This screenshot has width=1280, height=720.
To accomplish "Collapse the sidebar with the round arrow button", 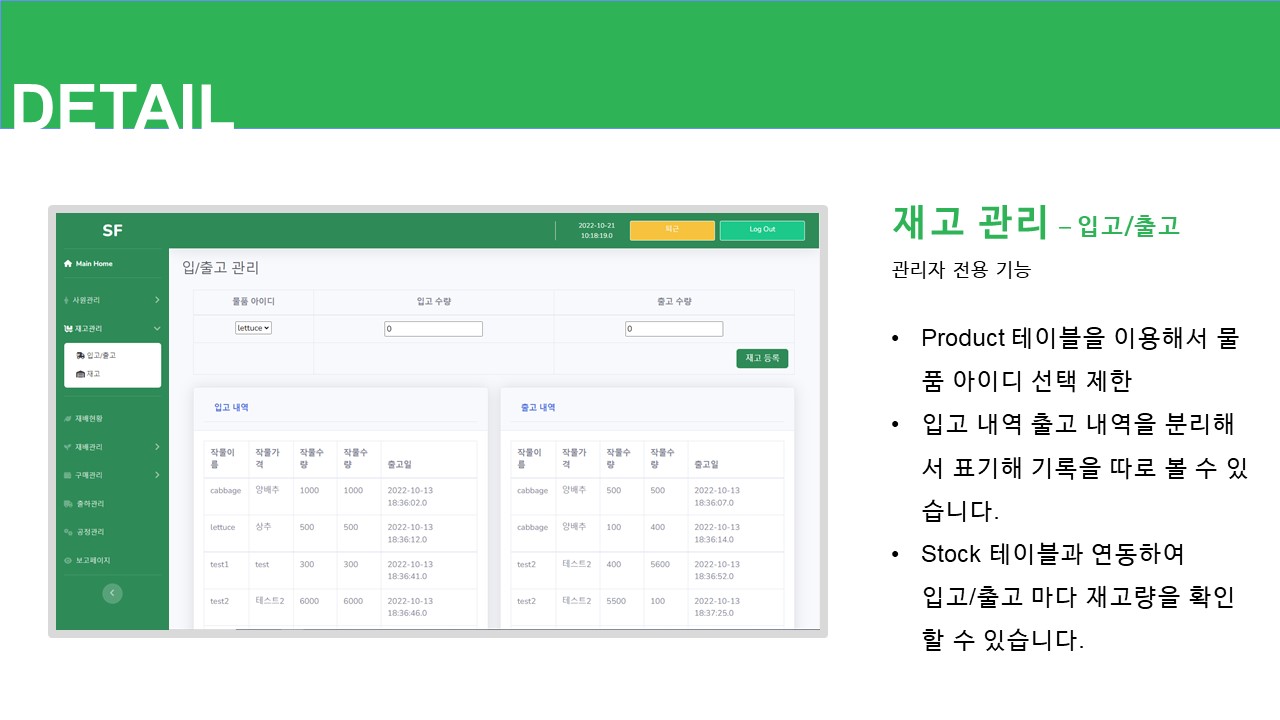I will 113,593.
